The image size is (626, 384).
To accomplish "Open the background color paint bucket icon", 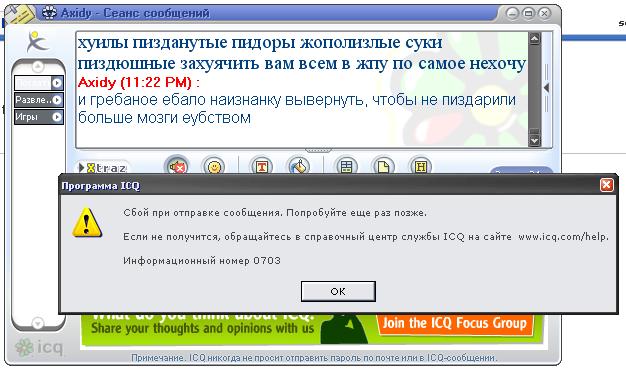I will point(299,166).
